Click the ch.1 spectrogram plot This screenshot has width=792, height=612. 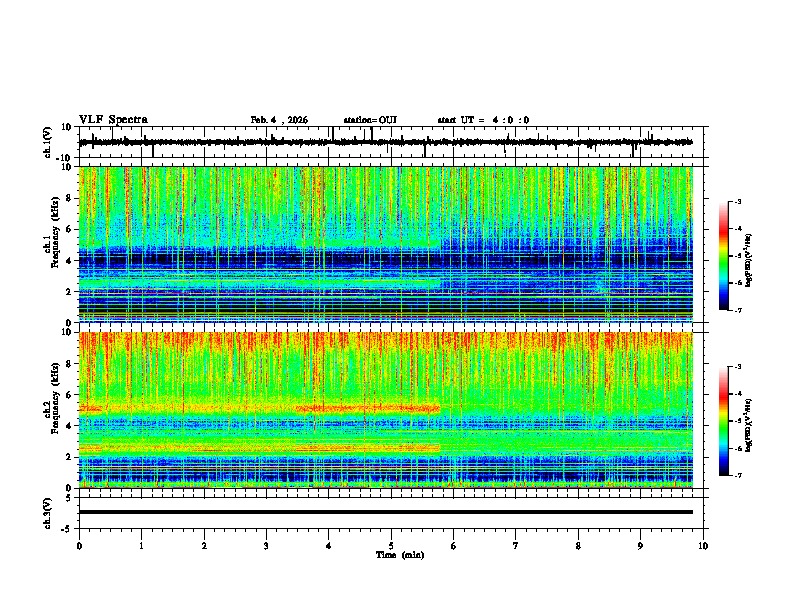tap(385, 244)
